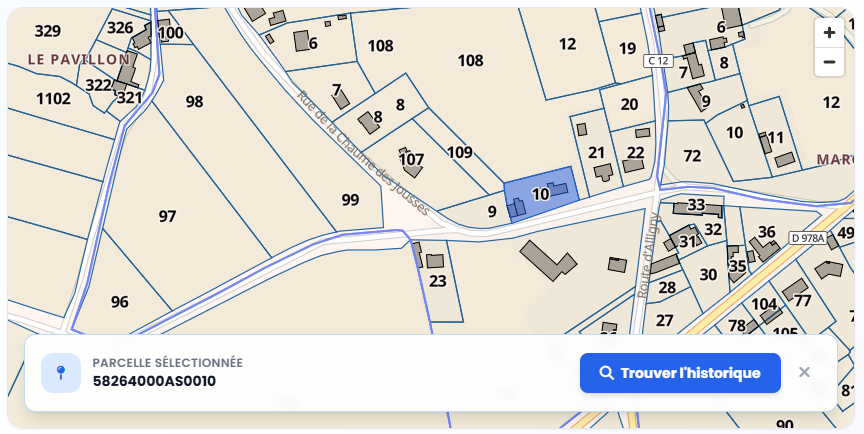
Task: Click the blue pin icon
Action: (x=61, y=373)
